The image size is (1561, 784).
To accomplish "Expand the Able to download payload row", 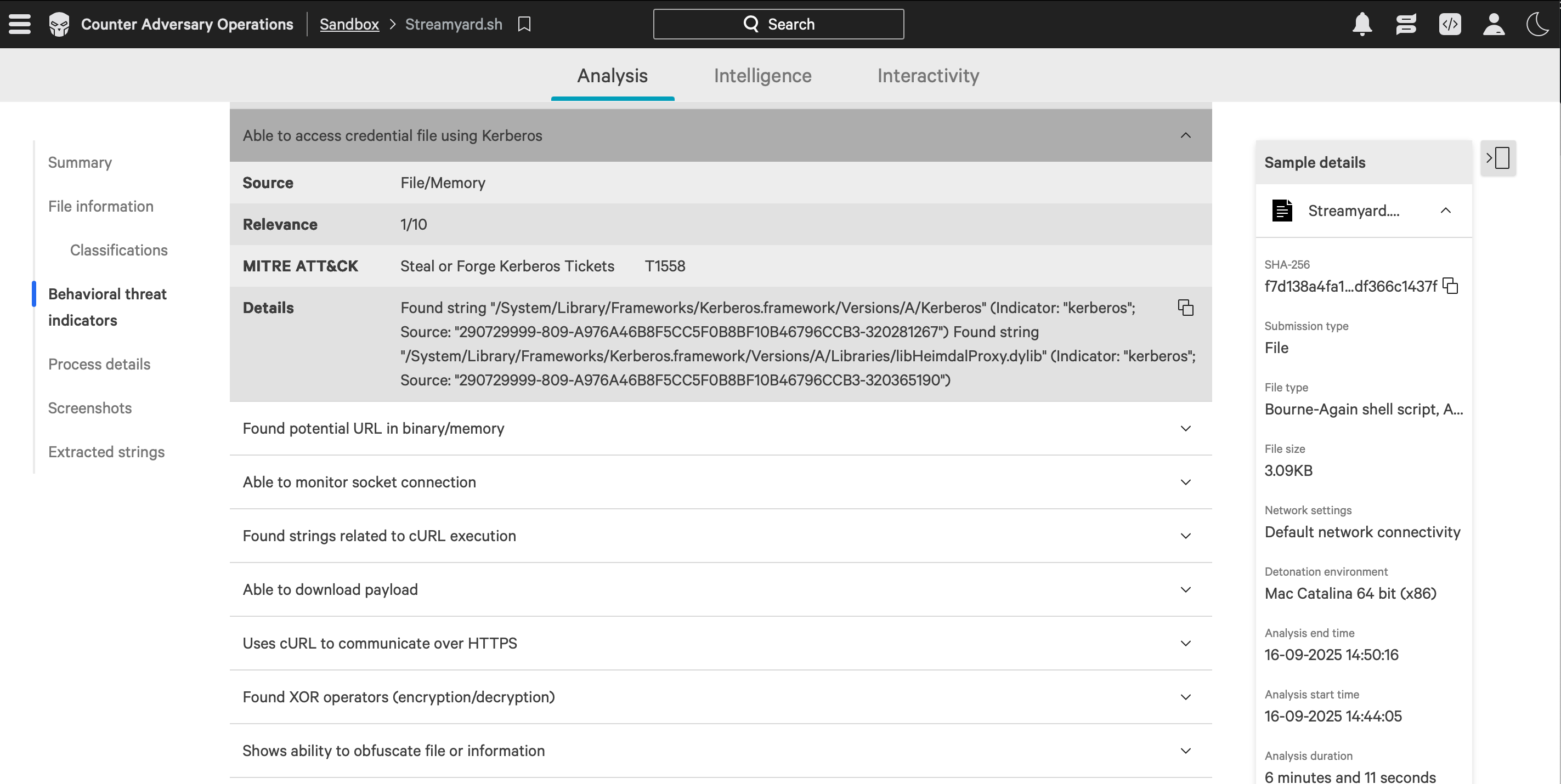I will tap(1185, 589).
